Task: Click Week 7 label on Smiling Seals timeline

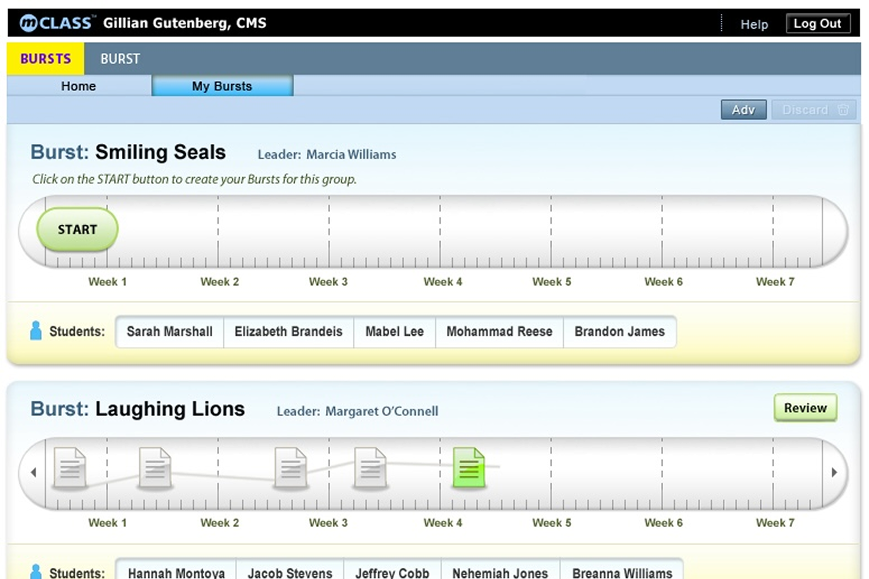Action: pyautogui.click(x=775, y=281)
